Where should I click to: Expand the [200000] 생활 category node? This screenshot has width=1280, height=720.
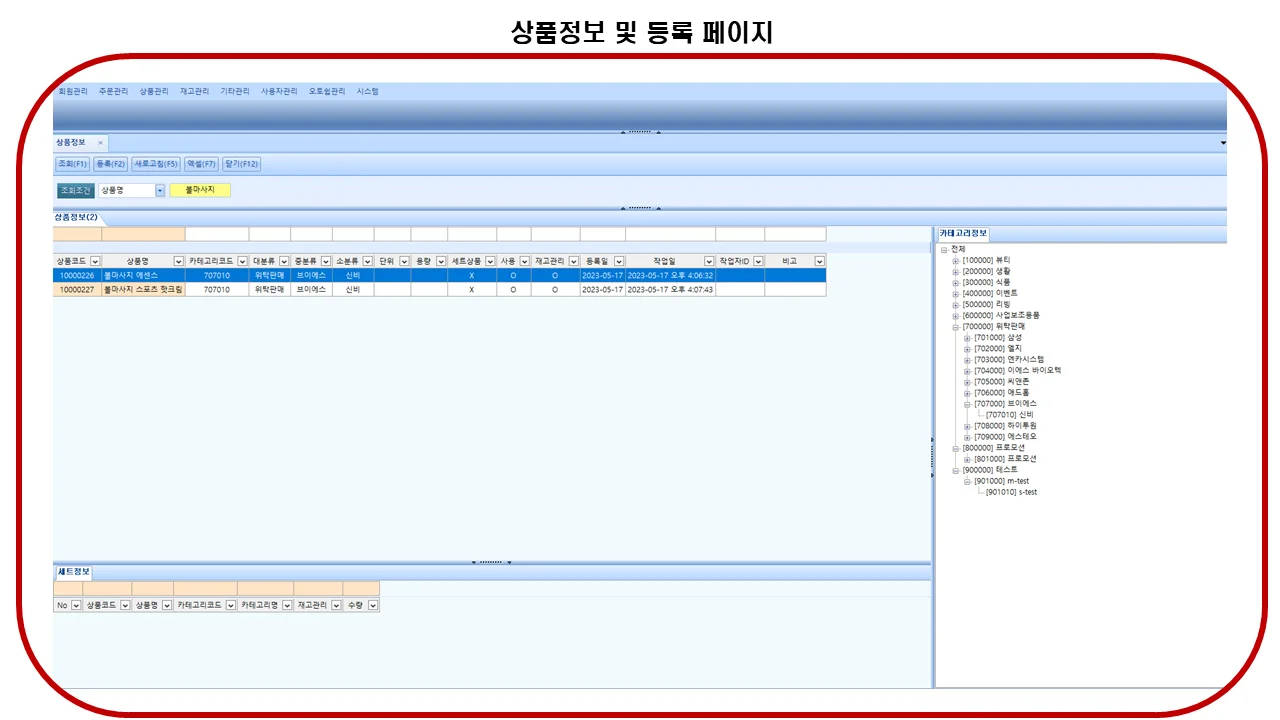click(955, 271)
